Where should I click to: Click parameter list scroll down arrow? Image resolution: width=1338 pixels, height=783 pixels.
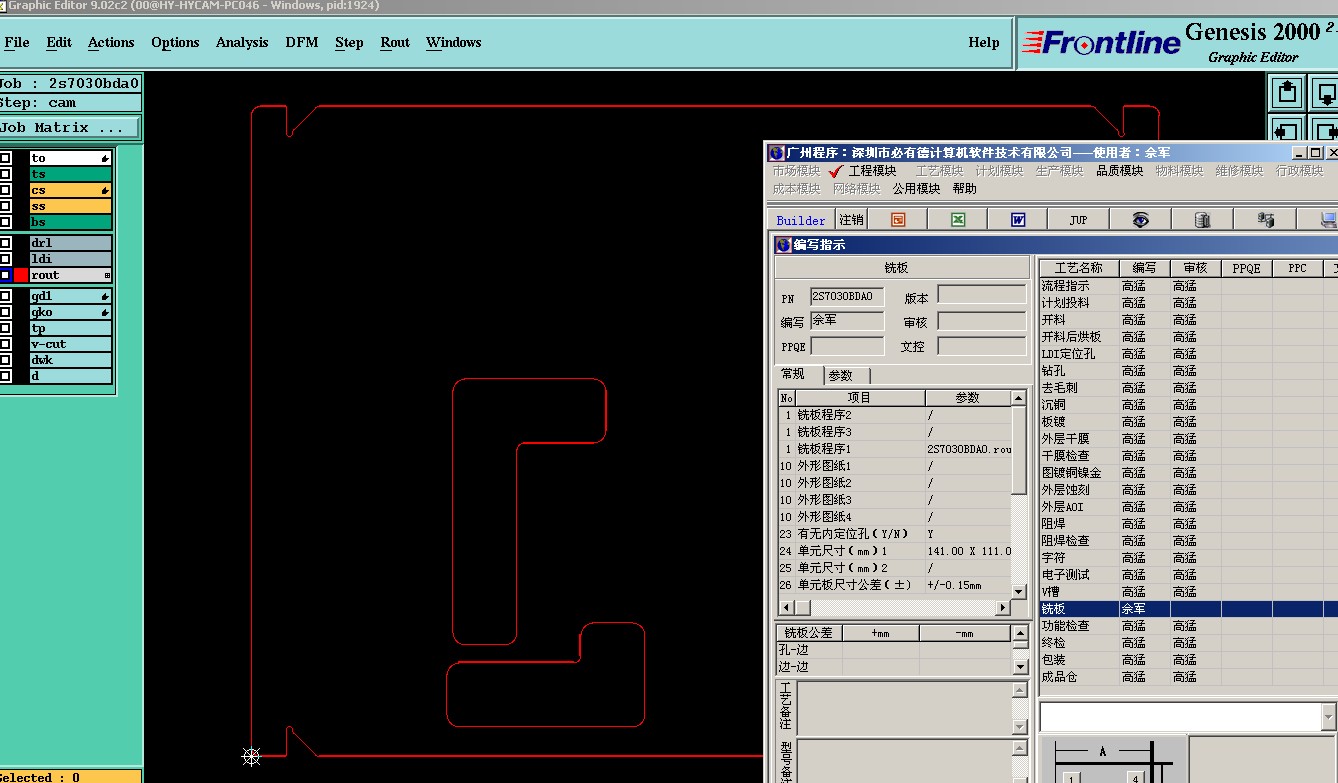coord(1019,591)
